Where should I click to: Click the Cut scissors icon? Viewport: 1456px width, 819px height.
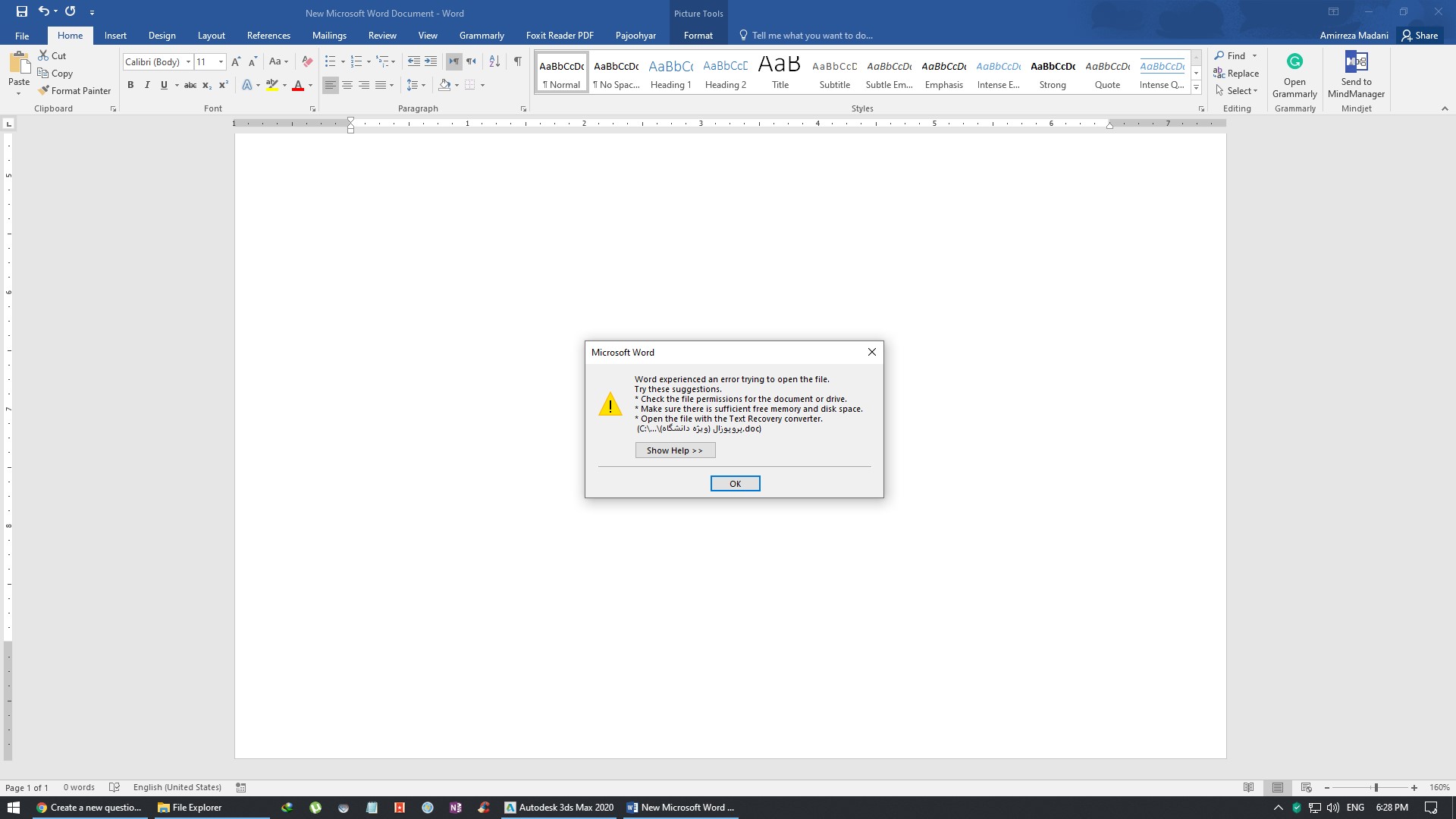point(43,55)
